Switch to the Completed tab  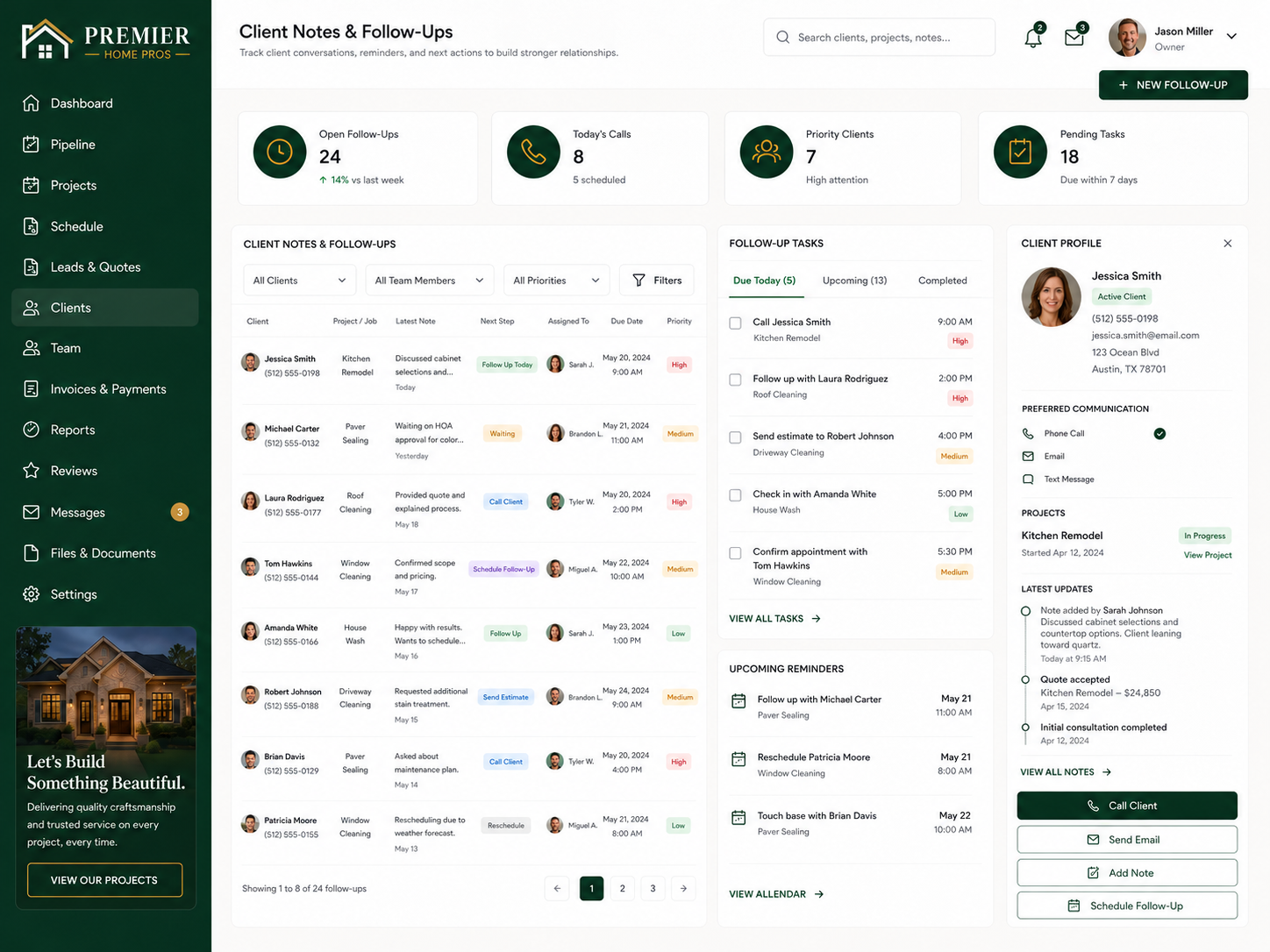(x=943, y=281)
